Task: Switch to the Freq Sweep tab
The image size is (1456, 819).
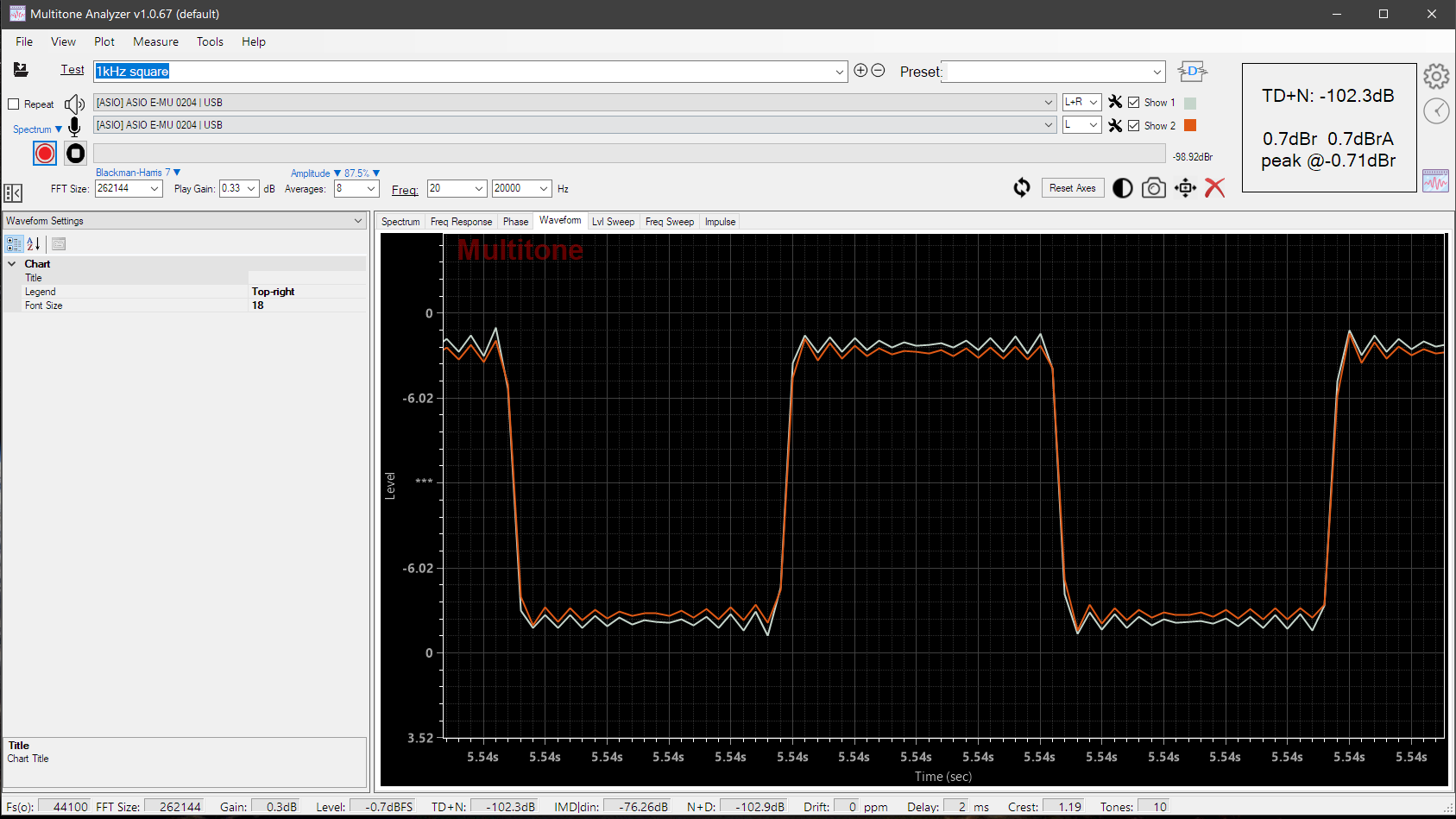Action: point(670,222)
